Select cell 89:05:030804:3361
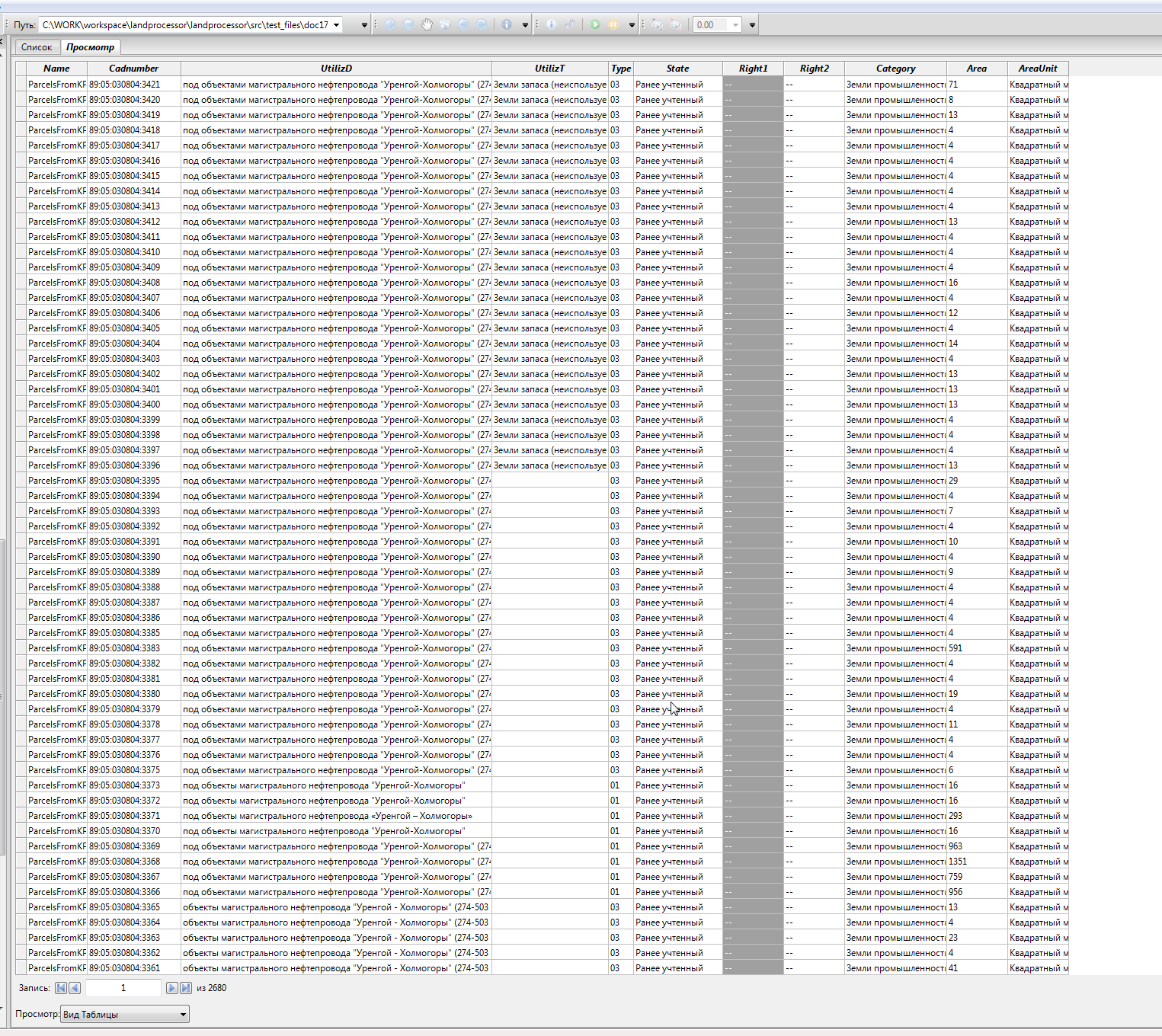 click(134, 968)
